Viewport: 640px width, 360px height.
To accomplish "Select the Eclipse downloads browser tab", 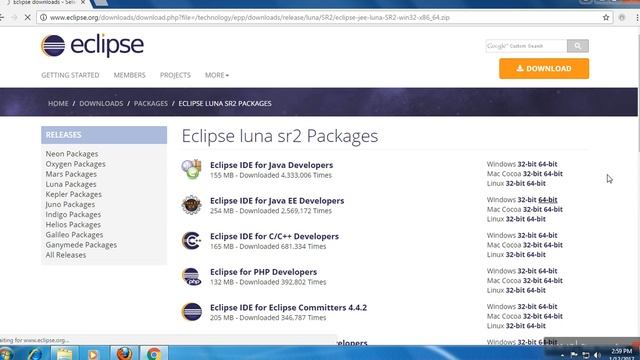I will pos(45,3).
